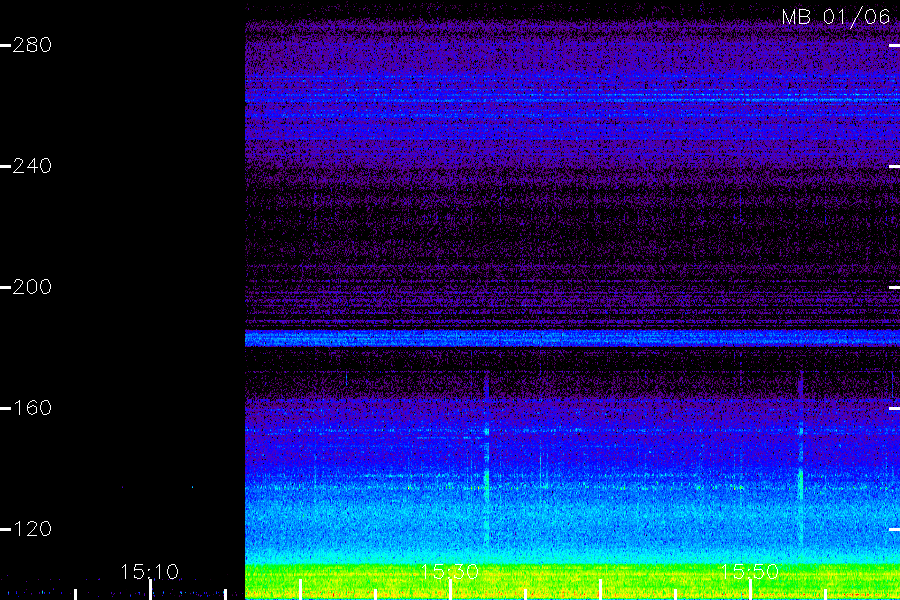
Task: Click the MB 01/06 date label
Action: (836, 17)
